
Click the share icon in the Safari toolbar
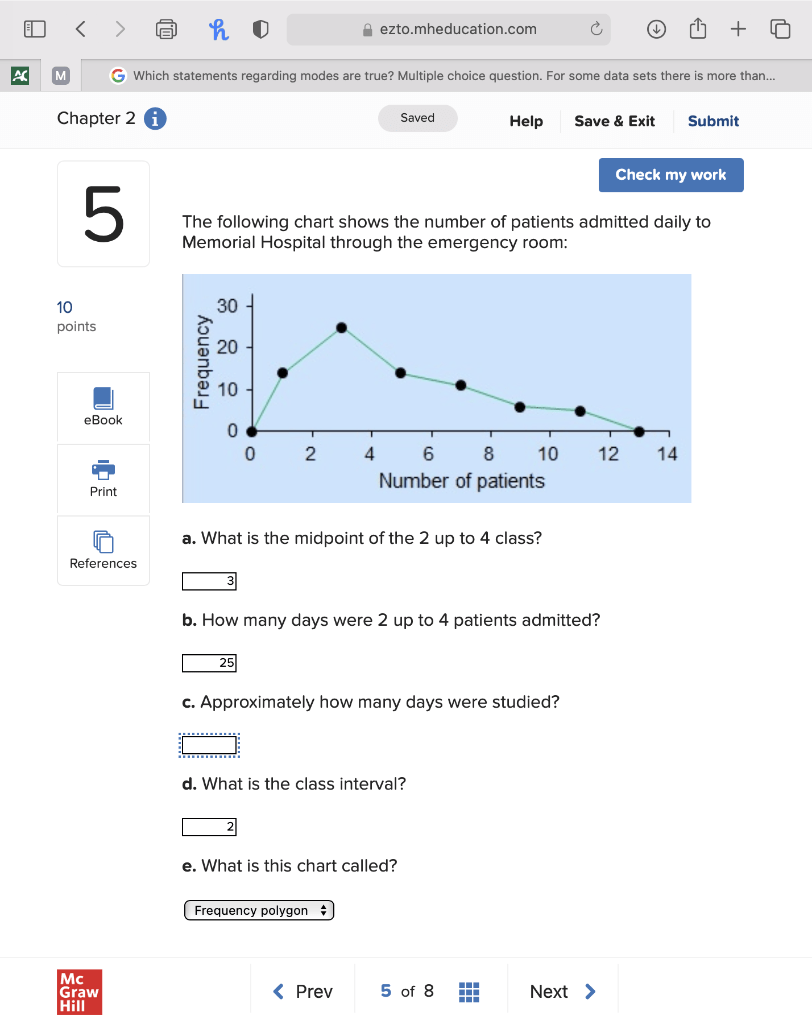[x=698, y=28]
